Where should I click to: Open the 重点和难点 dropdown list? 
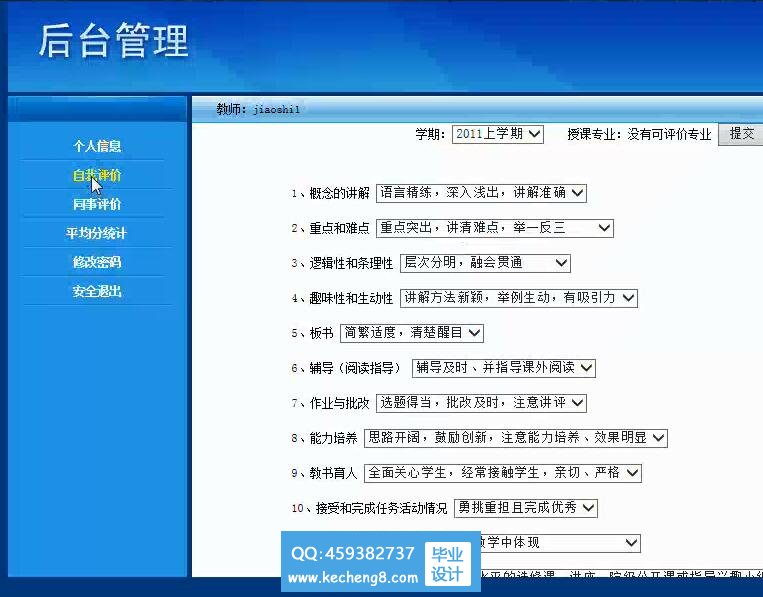pos(494,228)
